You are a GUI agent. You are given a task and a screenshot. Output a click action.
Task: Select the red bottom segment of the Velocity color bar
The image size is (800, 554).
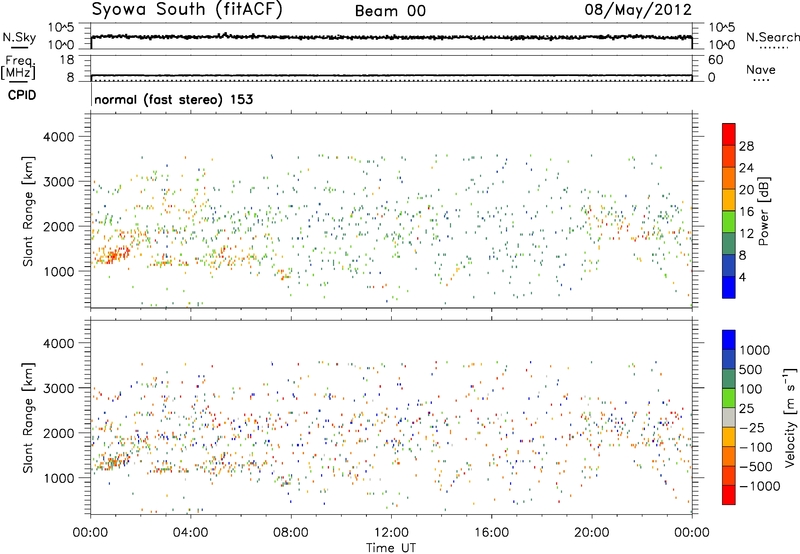point(729,495)
